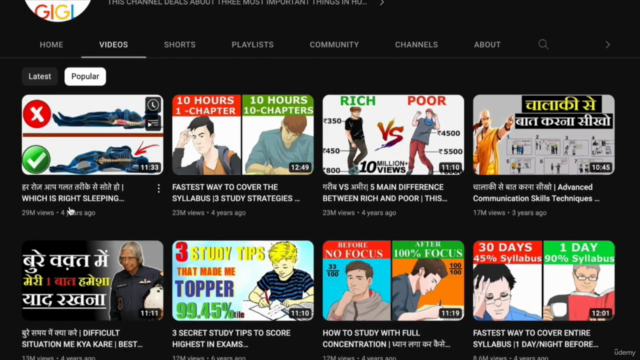Sort videos by Popular
Screen dimensions: 640x360
[x=85, y=76]
